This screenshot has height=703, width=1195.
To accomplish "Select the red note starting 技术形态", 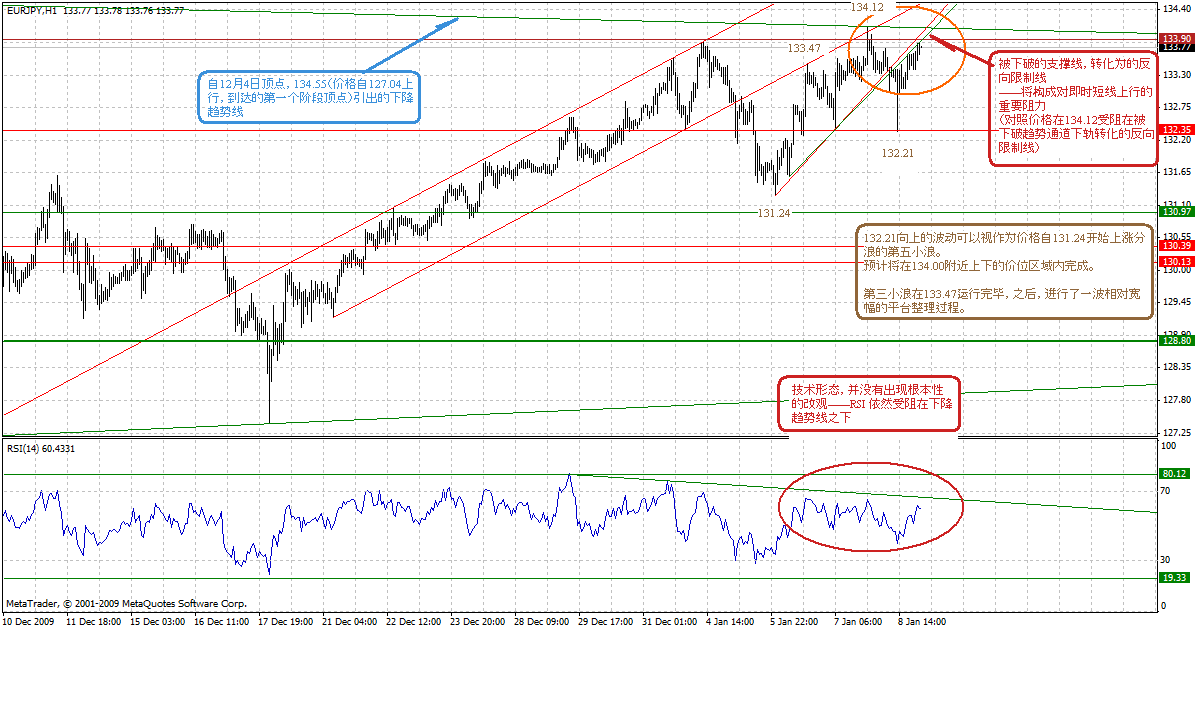I will click(869, 404).
